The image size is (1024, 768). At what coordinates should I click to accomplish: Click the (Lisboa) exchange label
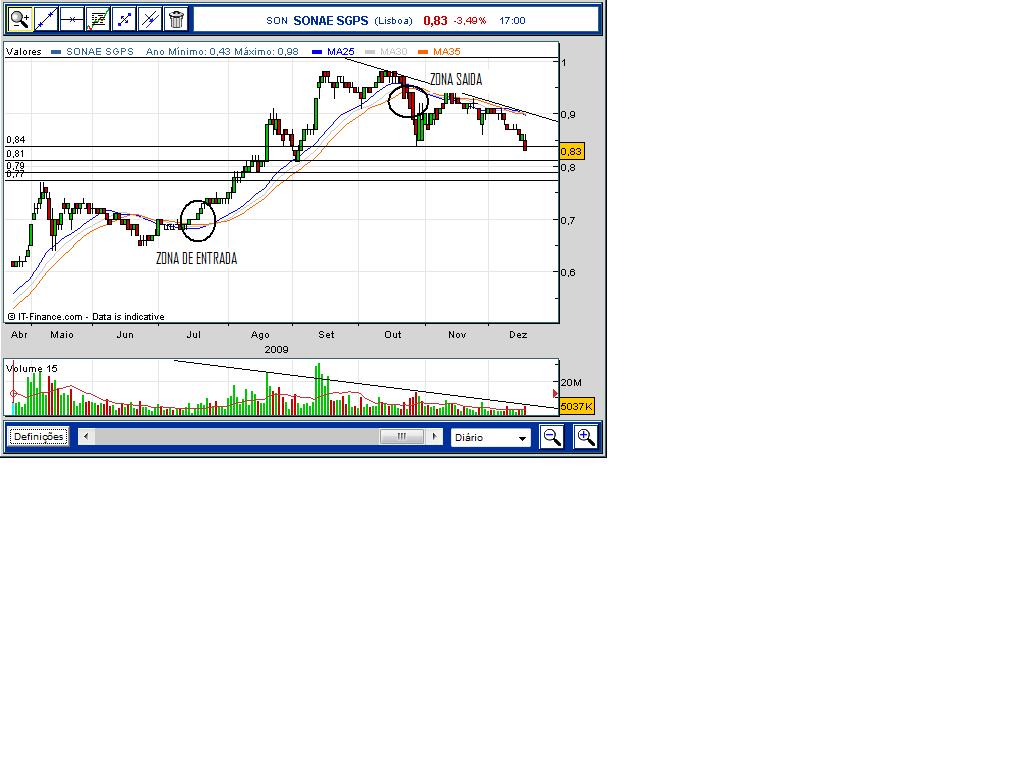pos(393,20)
